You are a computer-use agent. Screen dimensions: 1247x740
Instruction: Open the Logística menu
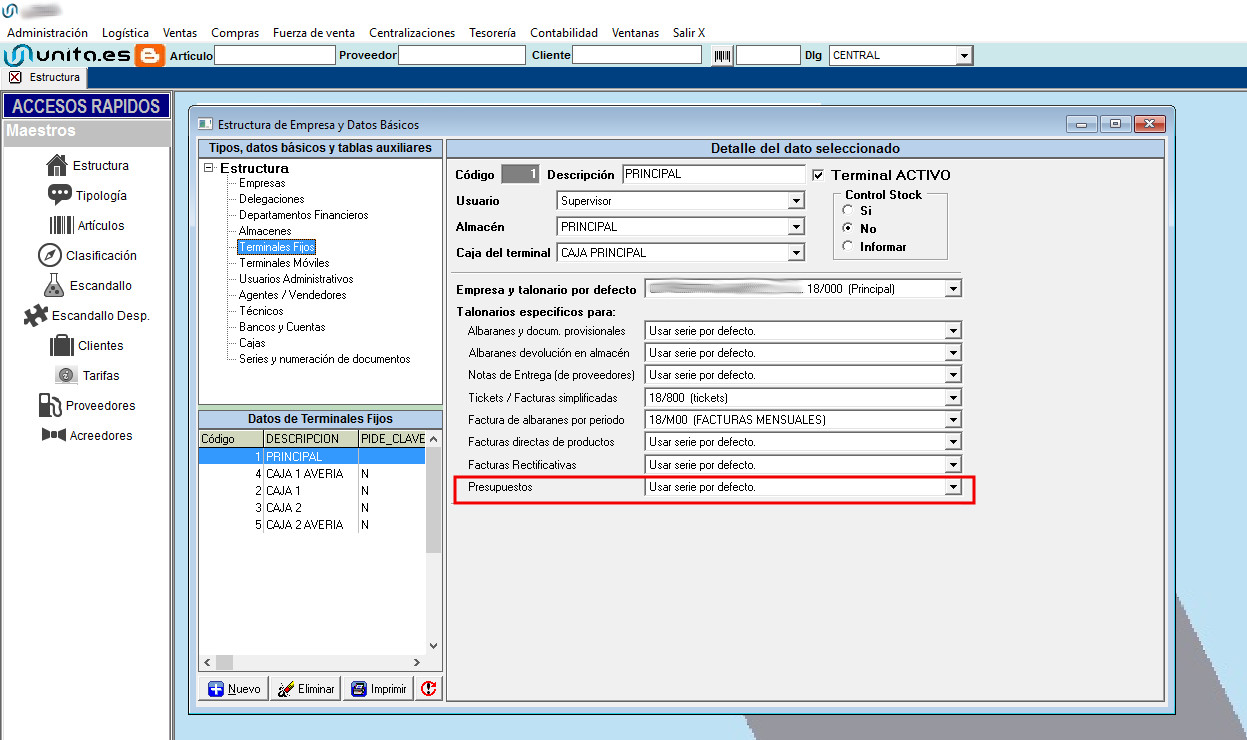126,33
